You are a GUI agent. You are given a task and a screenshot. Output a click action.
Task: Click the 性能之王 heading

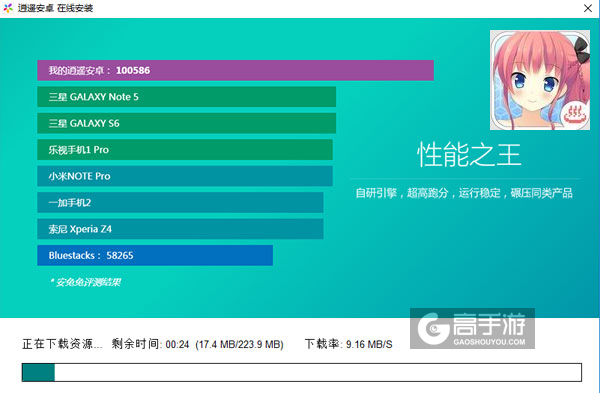(x=469, y=155)
